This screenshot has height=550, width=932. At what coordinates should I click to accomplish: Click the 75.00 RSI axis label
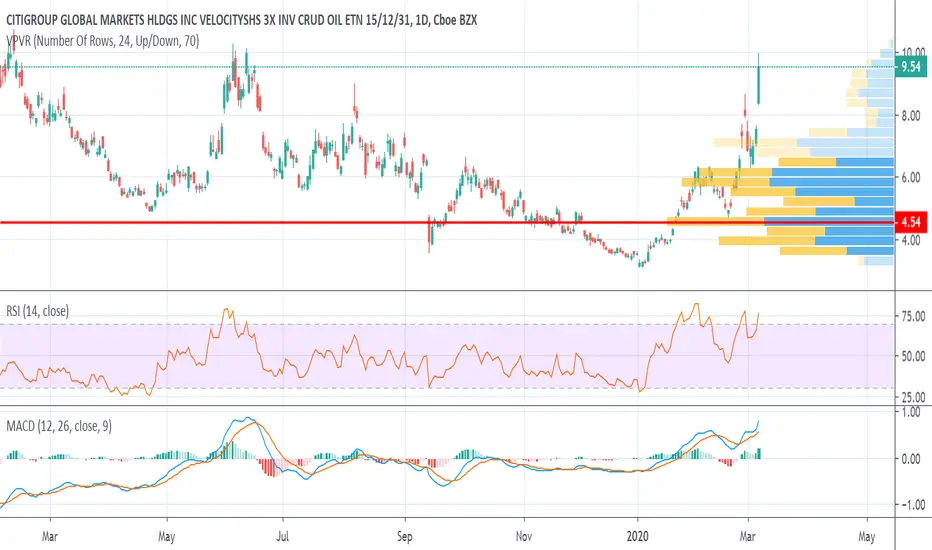[914, 317]
